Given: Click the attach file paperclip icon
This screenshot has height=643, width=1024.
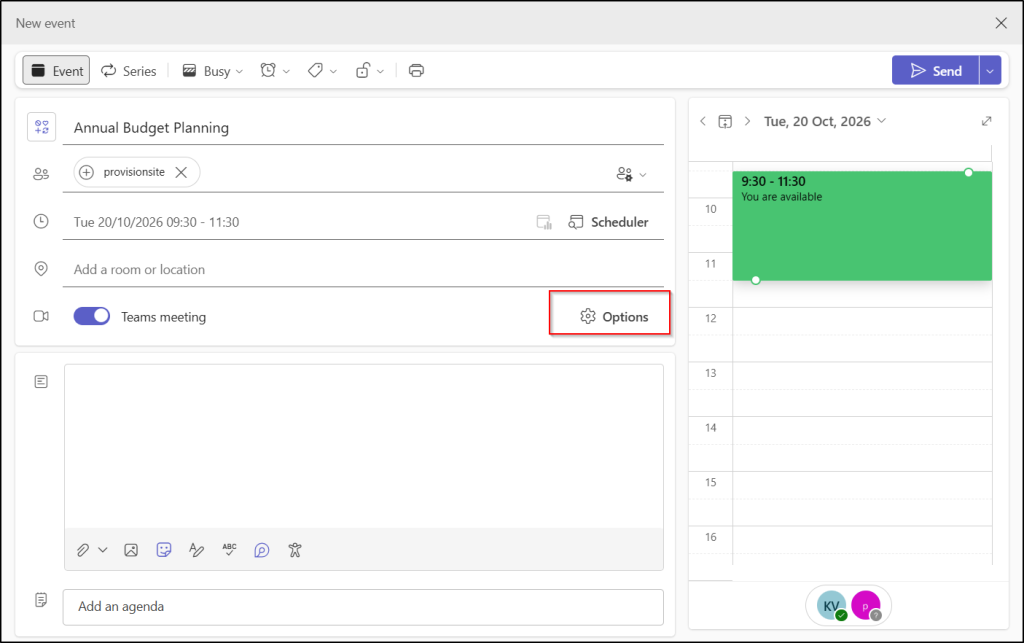Looking at the screenshot, I should pyautogui.click(x=83, y=550).
